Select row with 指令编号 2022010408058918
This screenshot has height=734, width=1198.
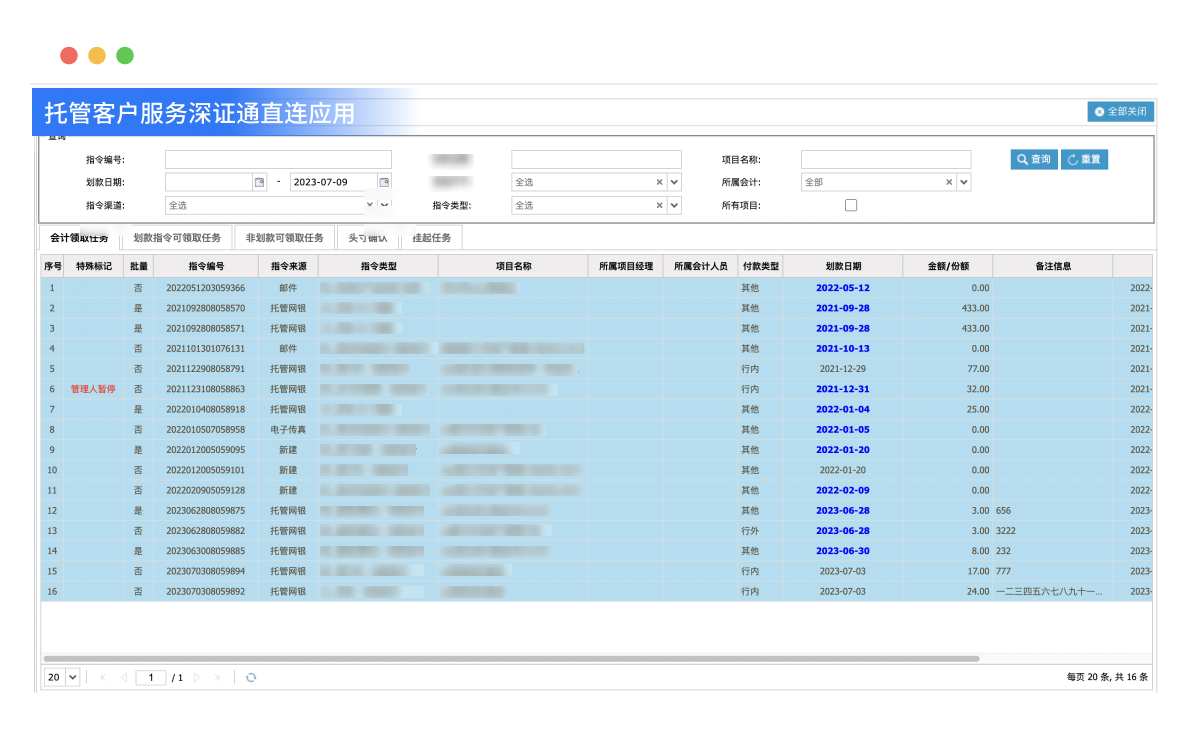596,410
